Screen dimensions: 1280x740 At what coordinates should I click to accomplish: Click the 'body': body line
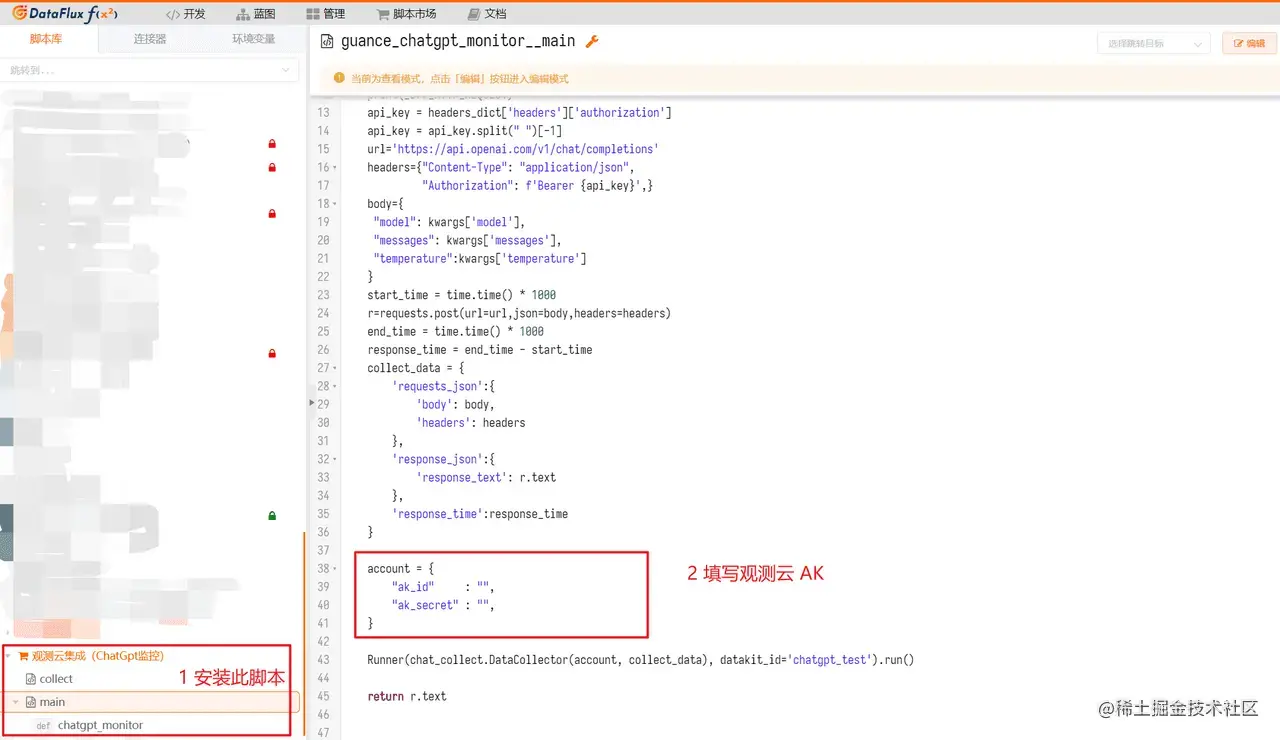pyautogui.click(x=455, y=404)
